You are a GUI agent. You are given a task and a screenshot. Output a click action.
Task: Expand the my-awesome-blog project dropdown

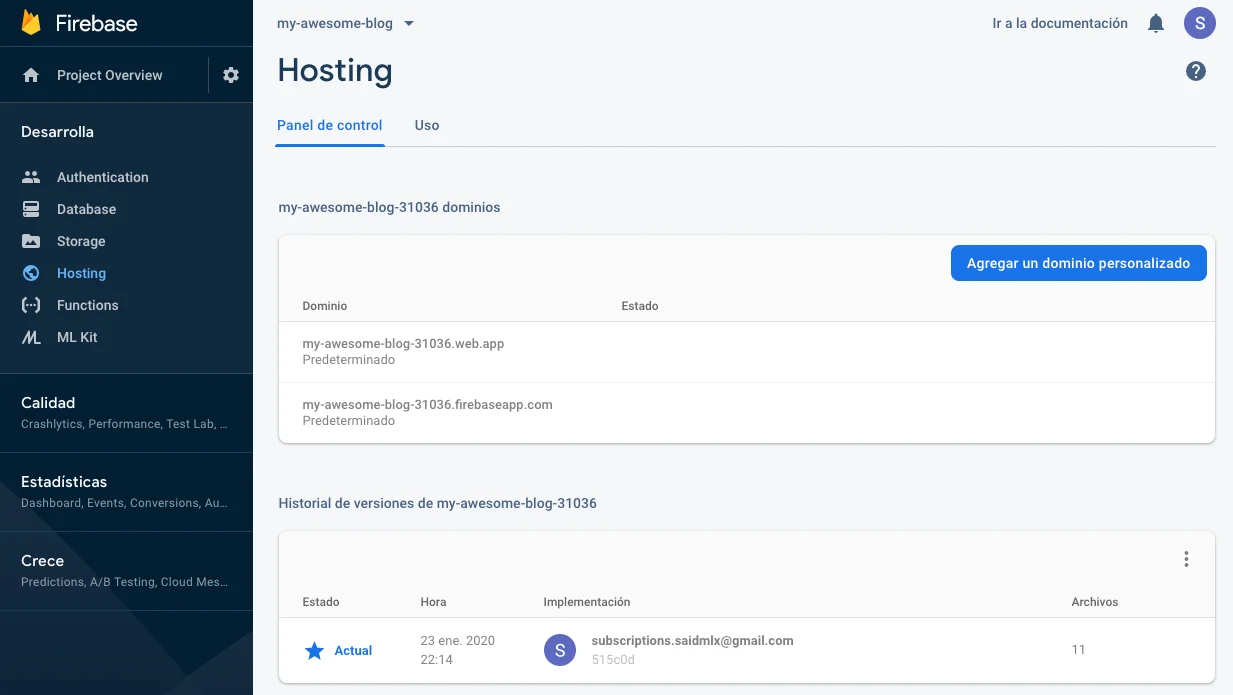point(345,23)
